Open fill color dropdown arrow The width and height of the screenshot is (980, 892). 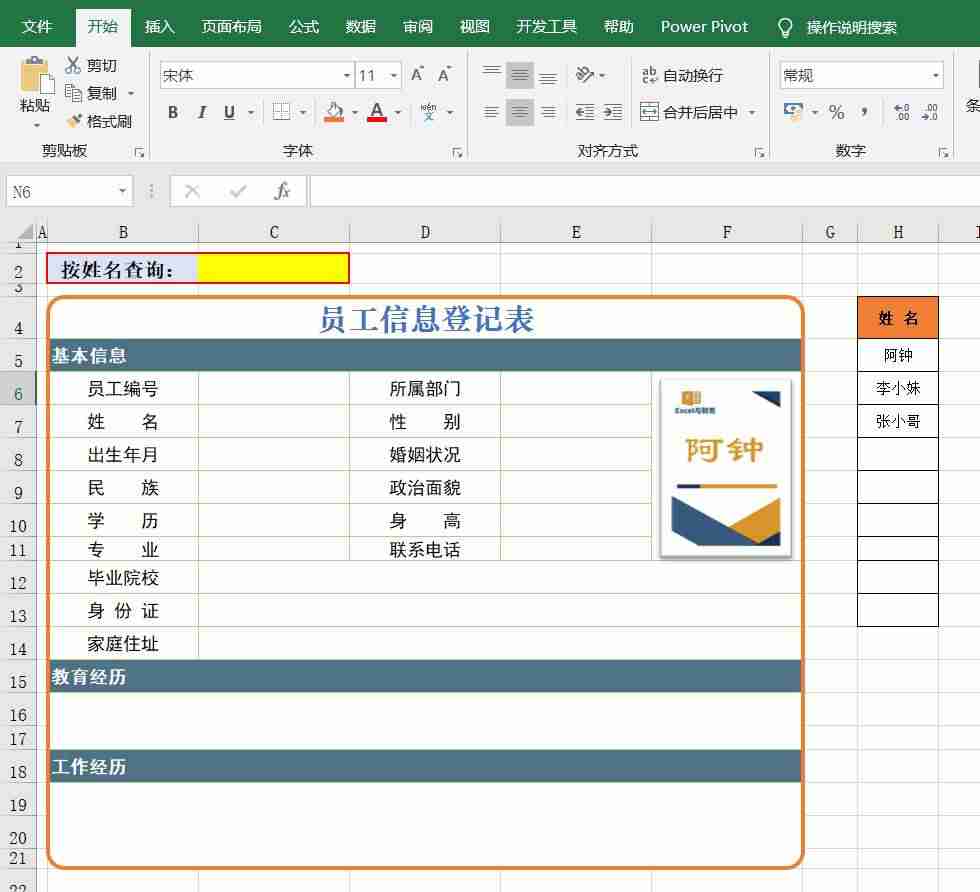(x=354, y=113)
